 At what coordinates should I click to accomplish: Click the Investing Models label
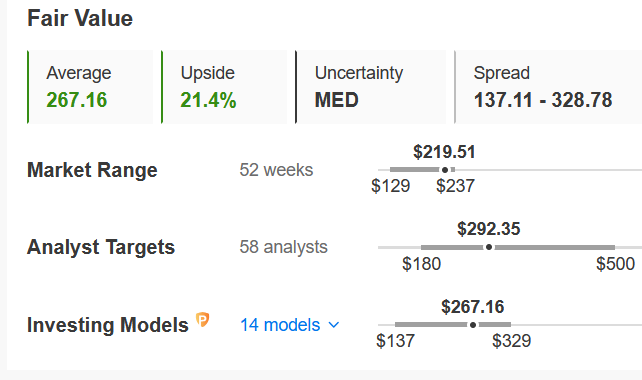[108, 325]
